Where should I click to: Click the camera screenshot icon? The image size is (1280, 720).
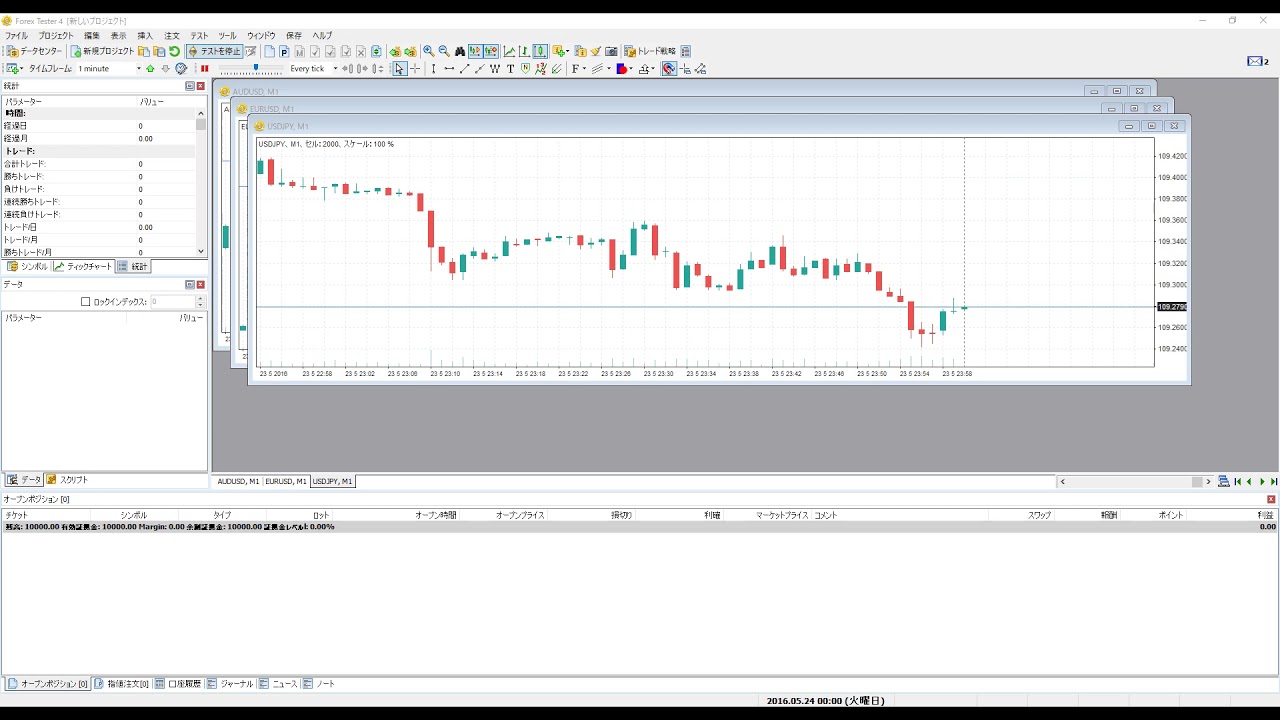click(611, 51)
